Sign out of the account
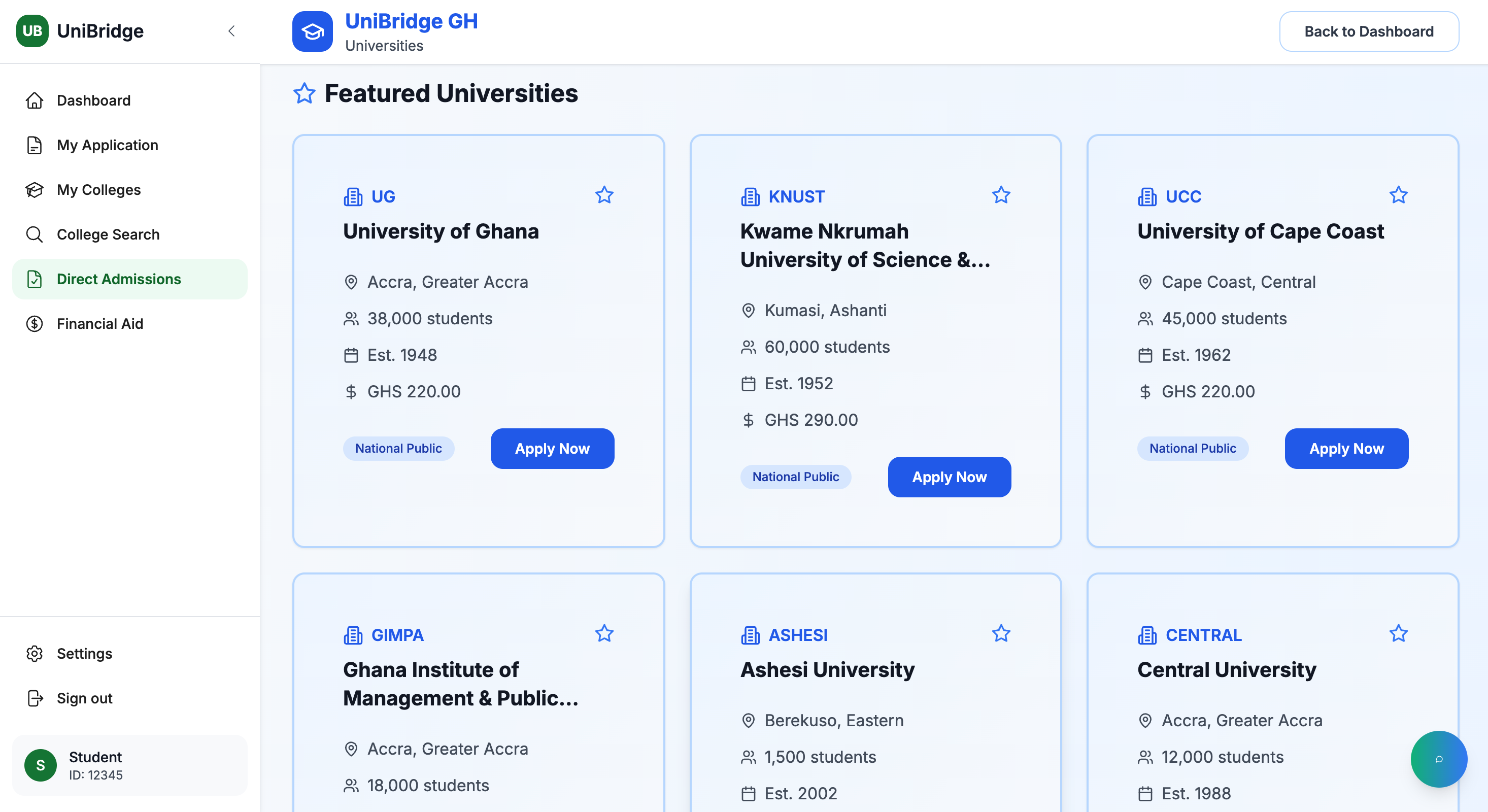 tap(84, 698)
